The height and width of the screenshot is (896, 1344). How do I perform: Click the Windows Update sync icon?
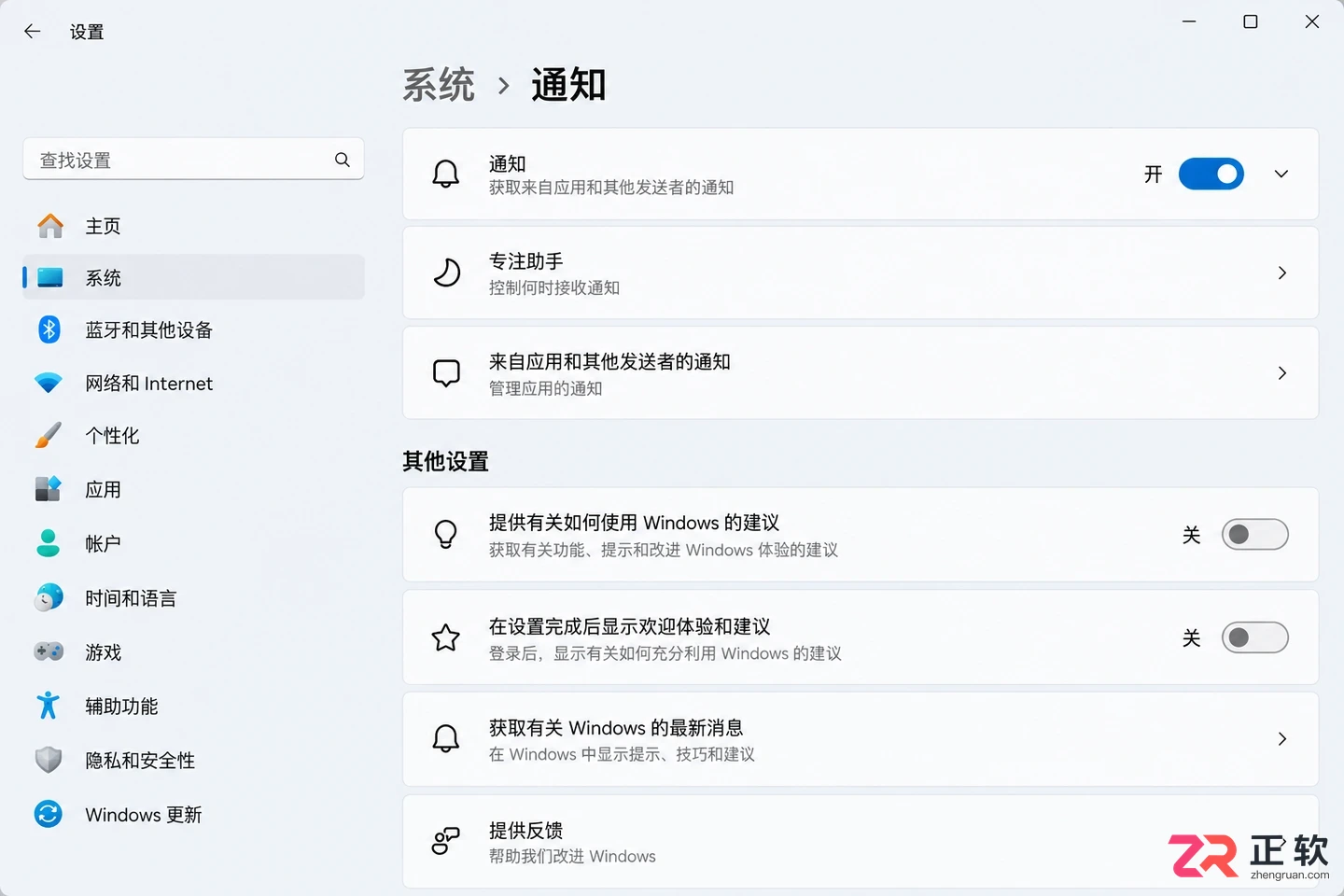coord(49,814)
